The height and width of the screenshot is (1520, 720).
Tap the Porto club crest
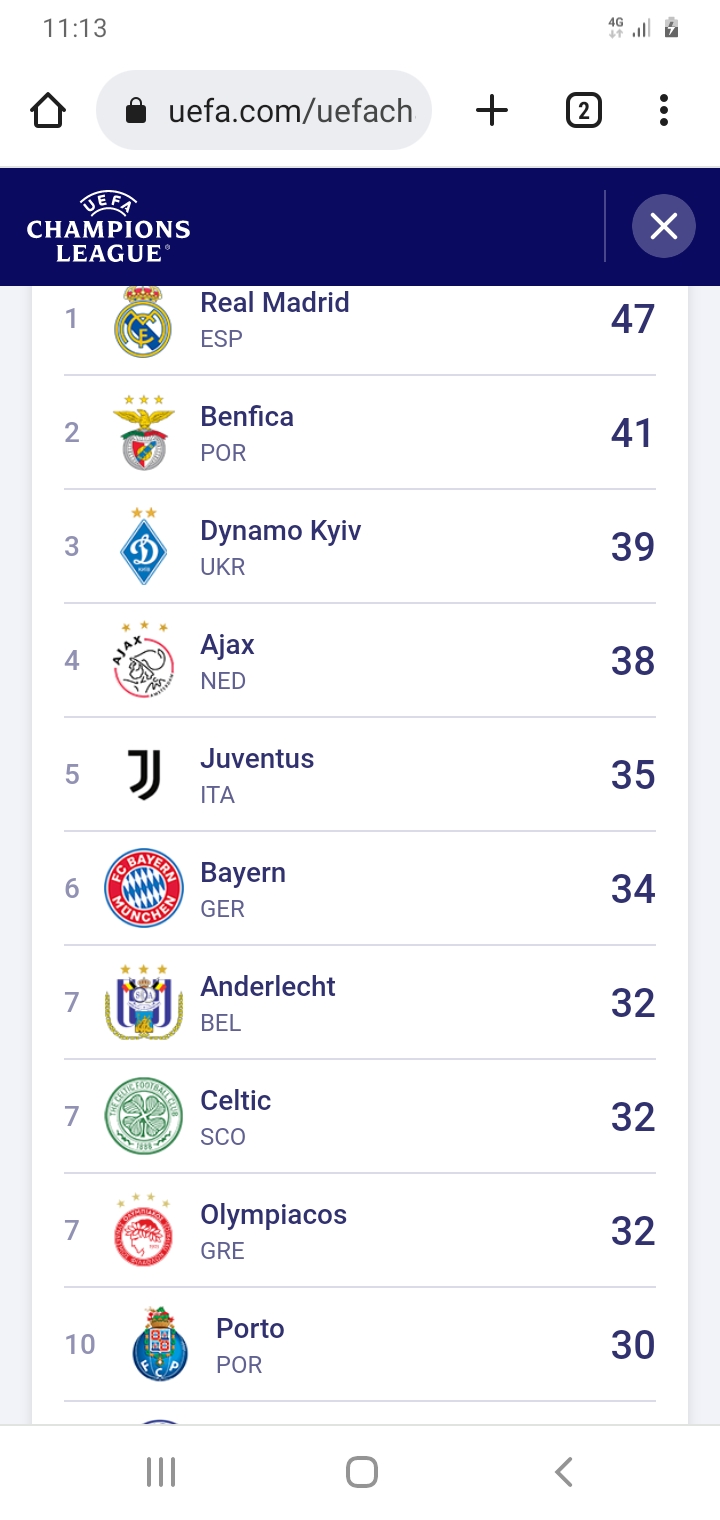(159, 1345)
